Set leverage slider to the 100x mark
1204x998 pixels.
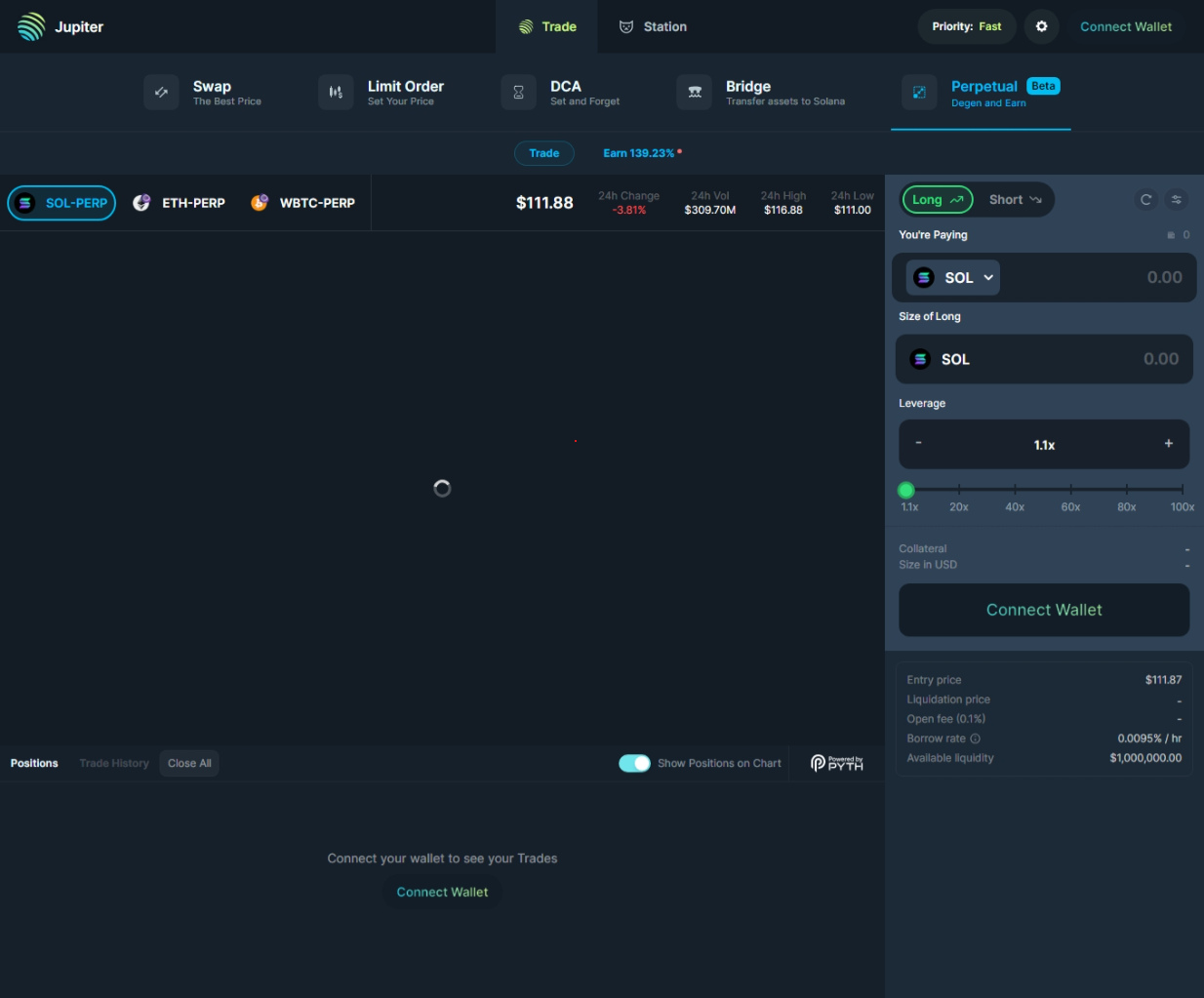click(x=1183, y=490)
